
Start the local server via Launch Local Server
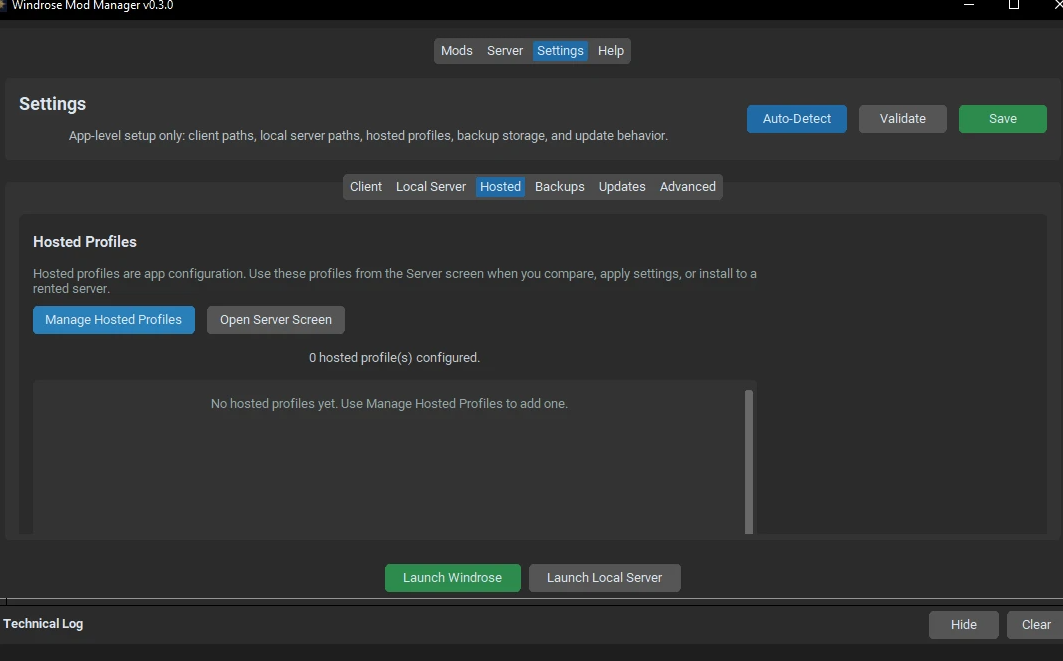(x=604, y=578)
